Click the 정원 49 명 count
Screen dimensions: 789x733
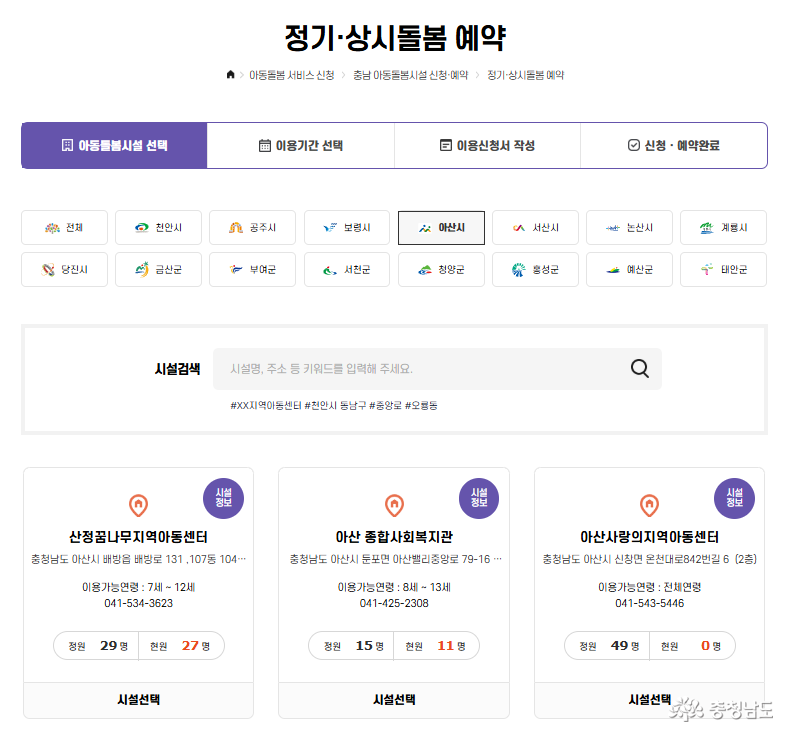[x=609, y=646]
